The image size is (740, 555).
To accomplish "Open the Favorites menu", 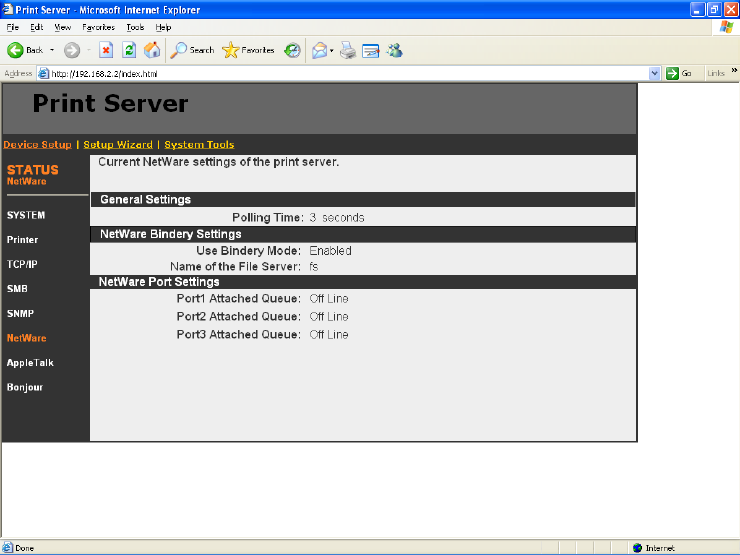I will click(x=98, y=27).
